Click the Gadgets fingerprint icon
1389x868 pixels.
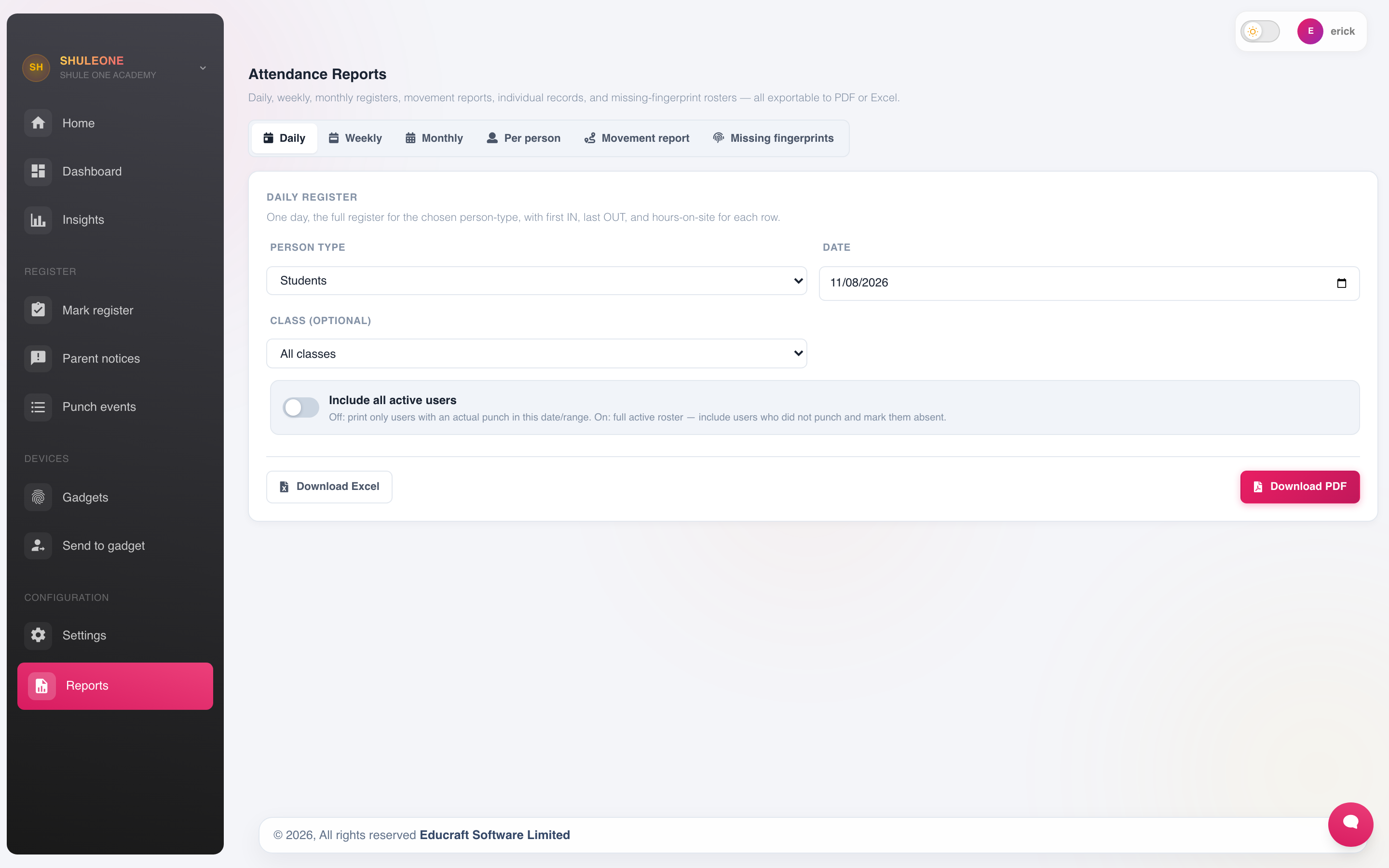[x=38, y=497]
